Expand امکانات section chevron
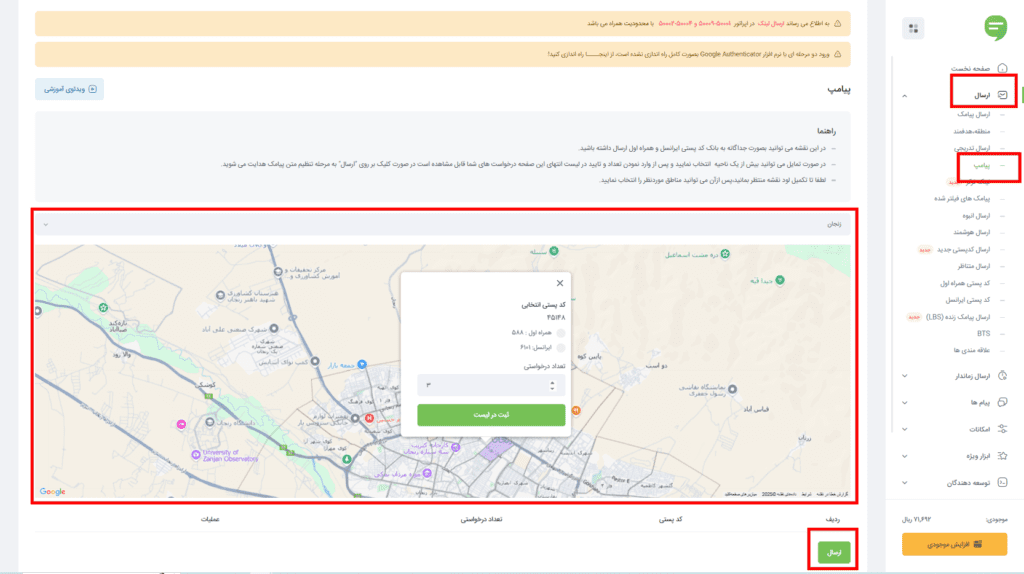 pyautogui.click(x=904, y=430)
